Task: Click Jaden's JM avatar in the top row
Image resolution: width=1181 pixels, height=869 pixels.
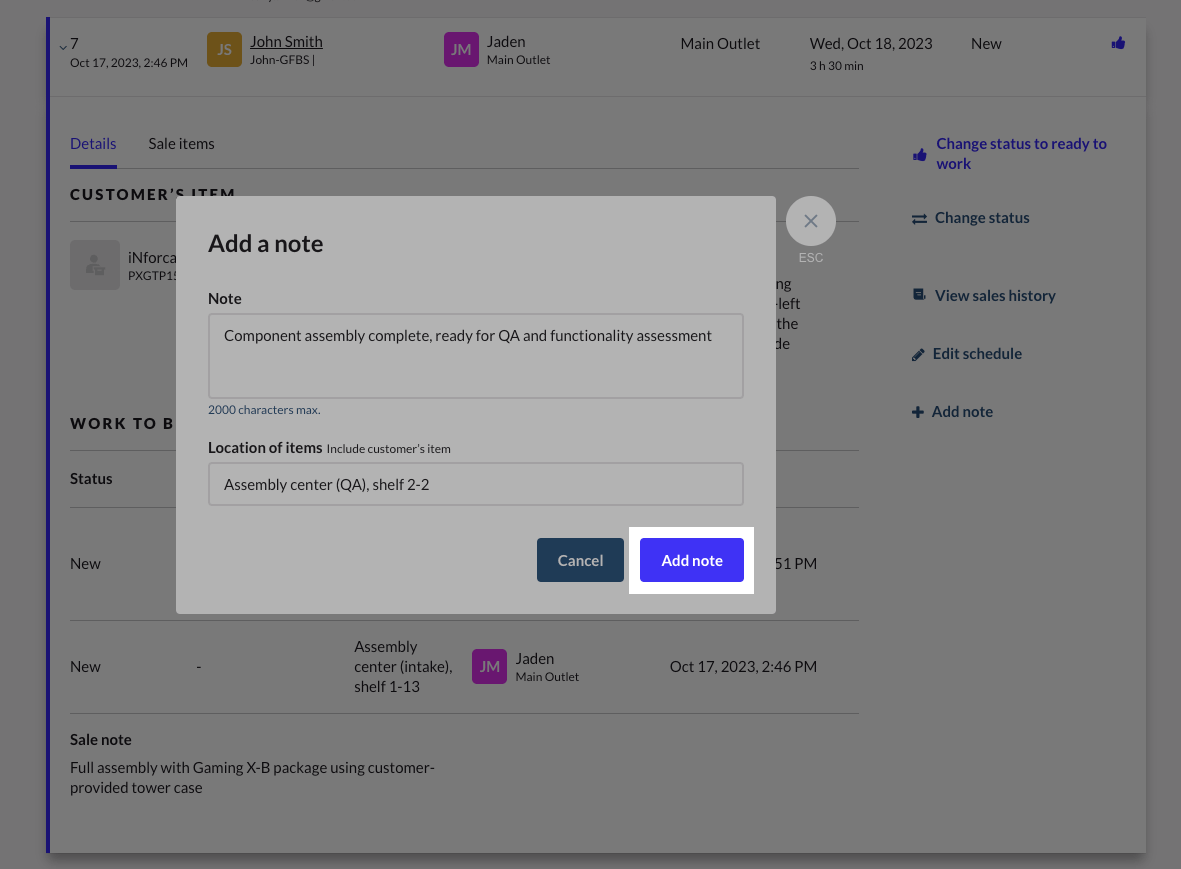Action: tap(461, 50)
